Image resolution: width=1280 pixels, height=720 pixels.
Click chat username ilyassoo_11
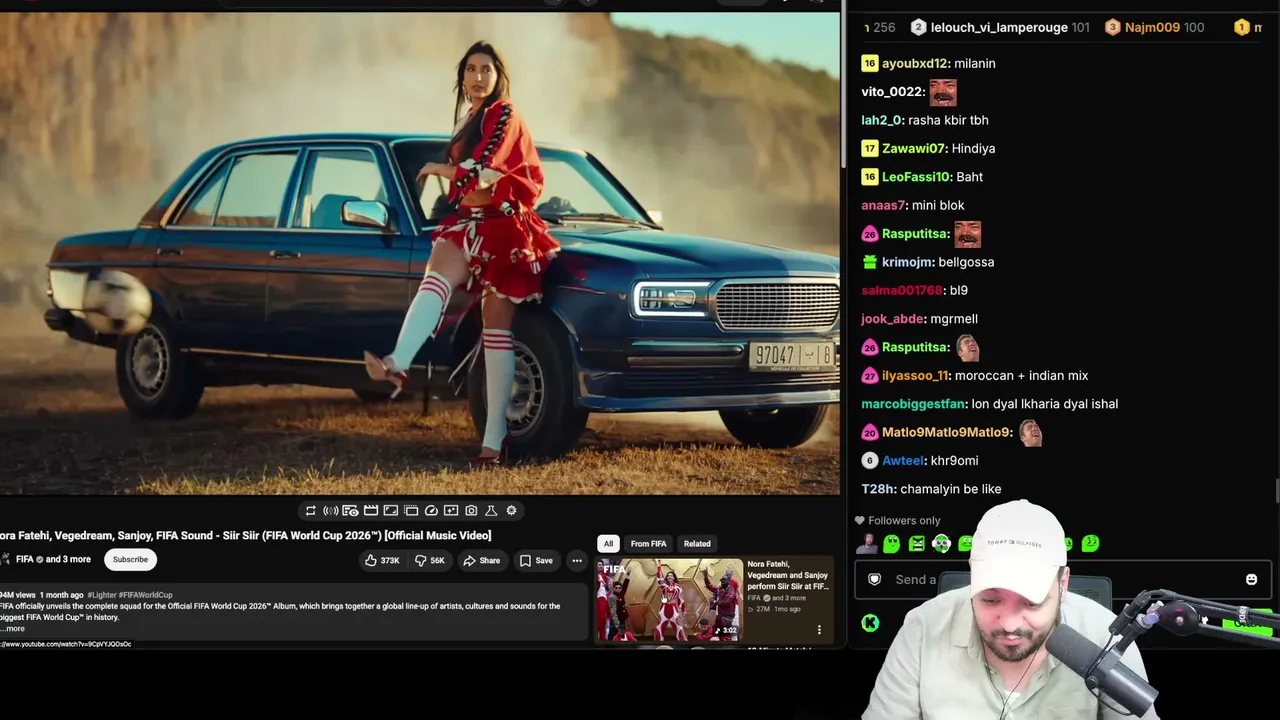point(915,376)
